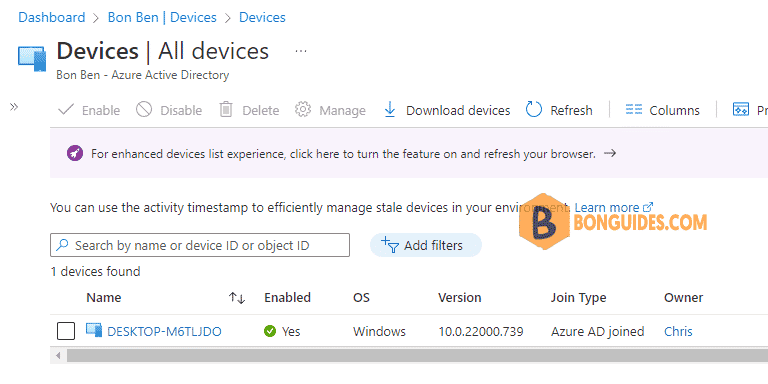Screen dimensions: 768x384
Task: Click the enhanced devices list experience banner text
Action: (343, 154)
